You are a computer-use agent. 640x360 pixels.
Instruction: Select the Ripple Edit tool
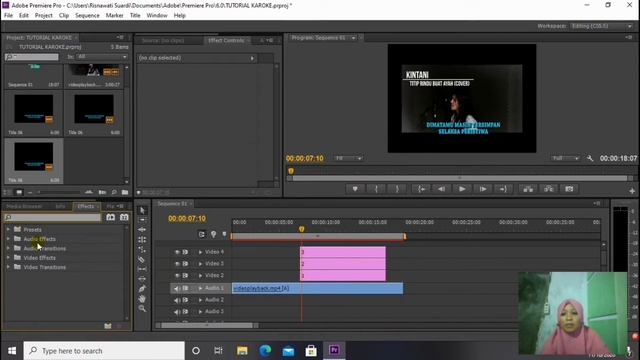(x=142, y=230)
